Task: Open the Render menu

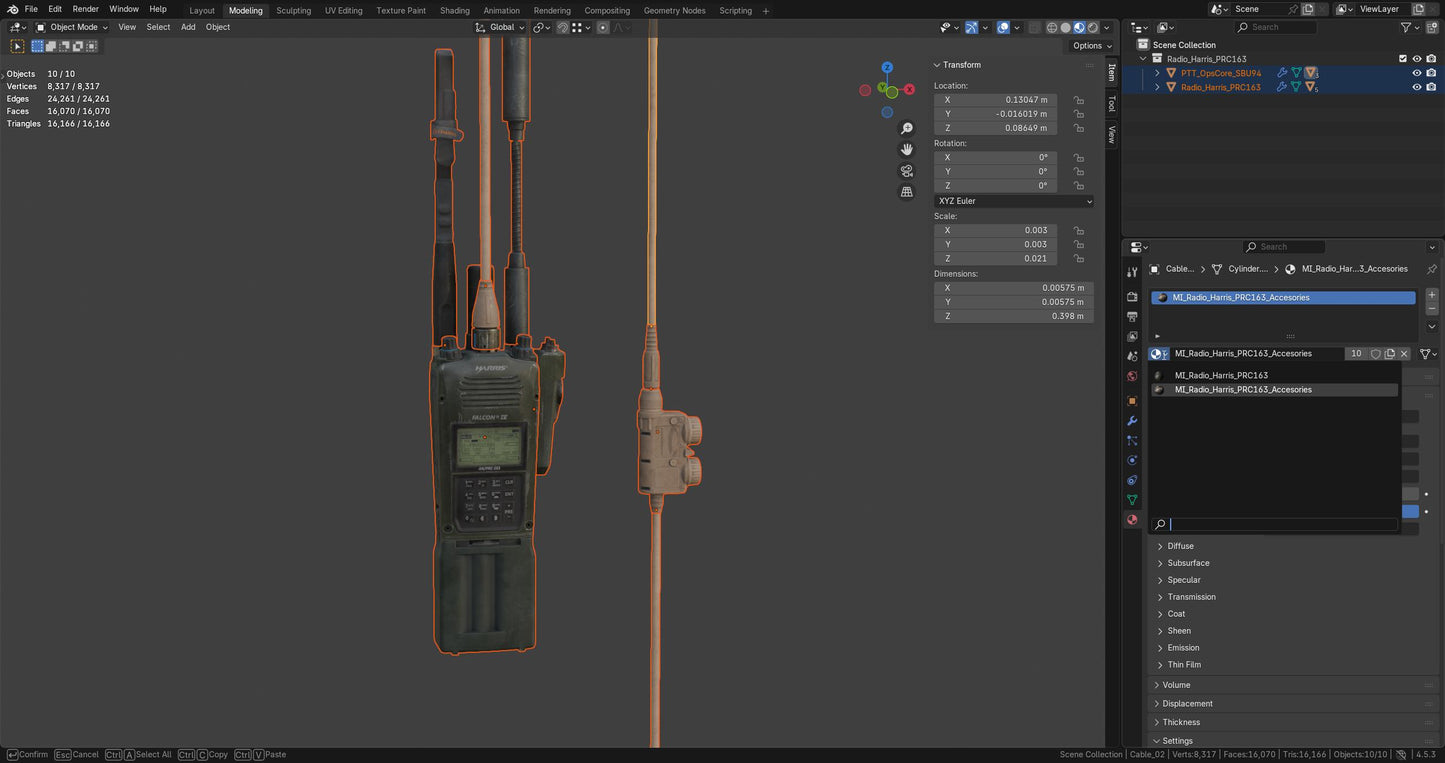Action: click(86, 9)
